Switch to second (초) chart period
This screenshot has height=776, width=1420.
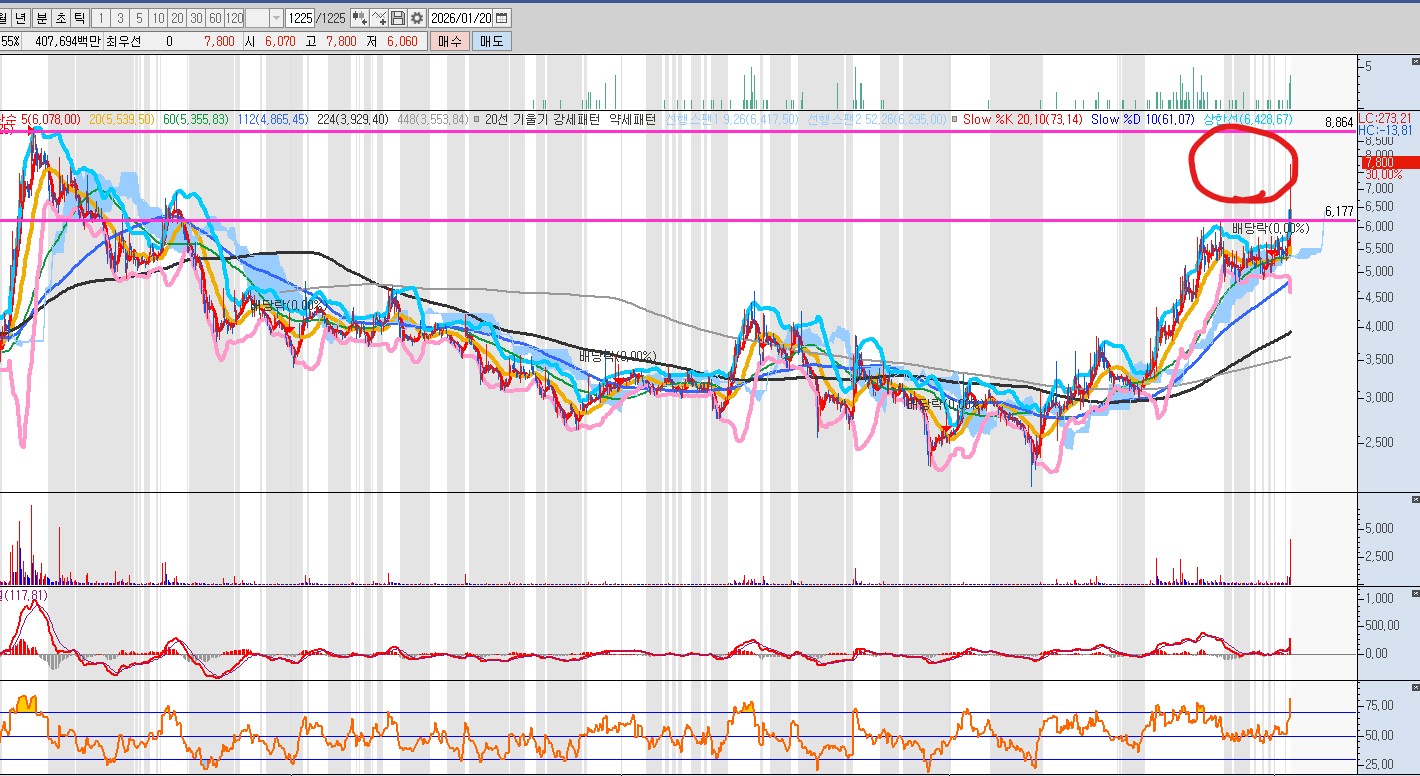tap(60, 18)
